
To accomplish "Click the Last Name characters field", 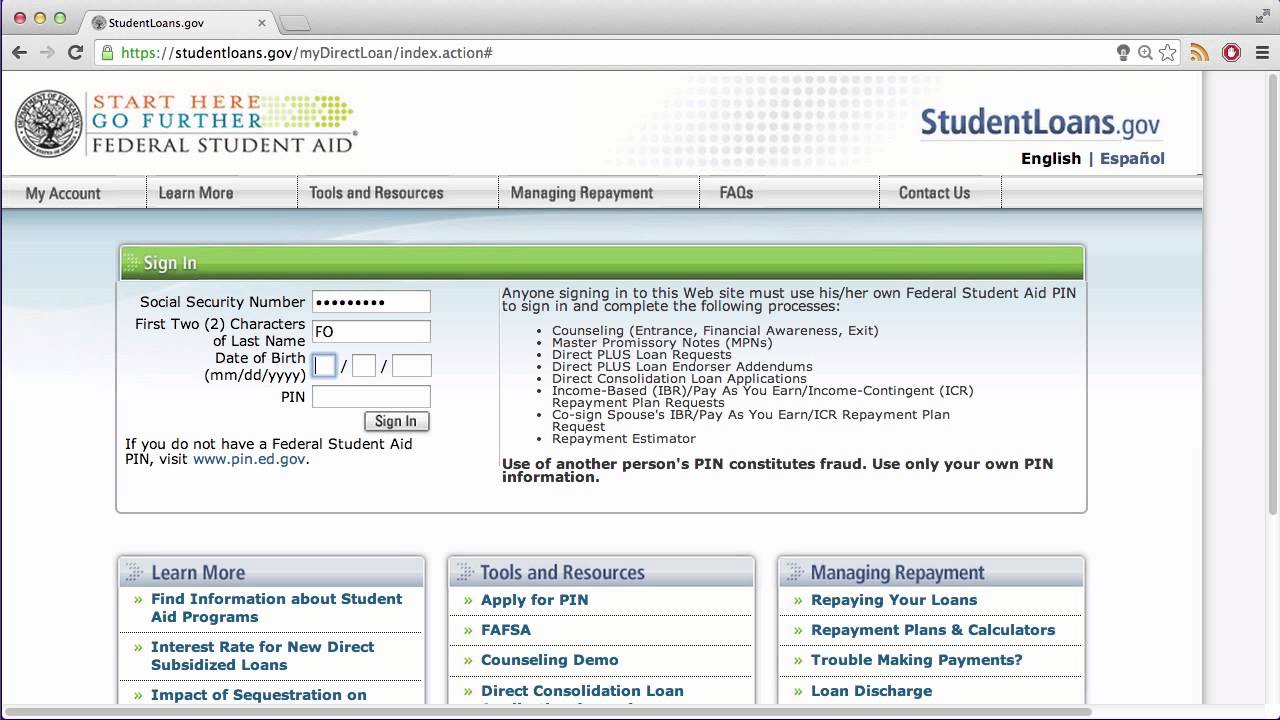I will click(371, 332).
